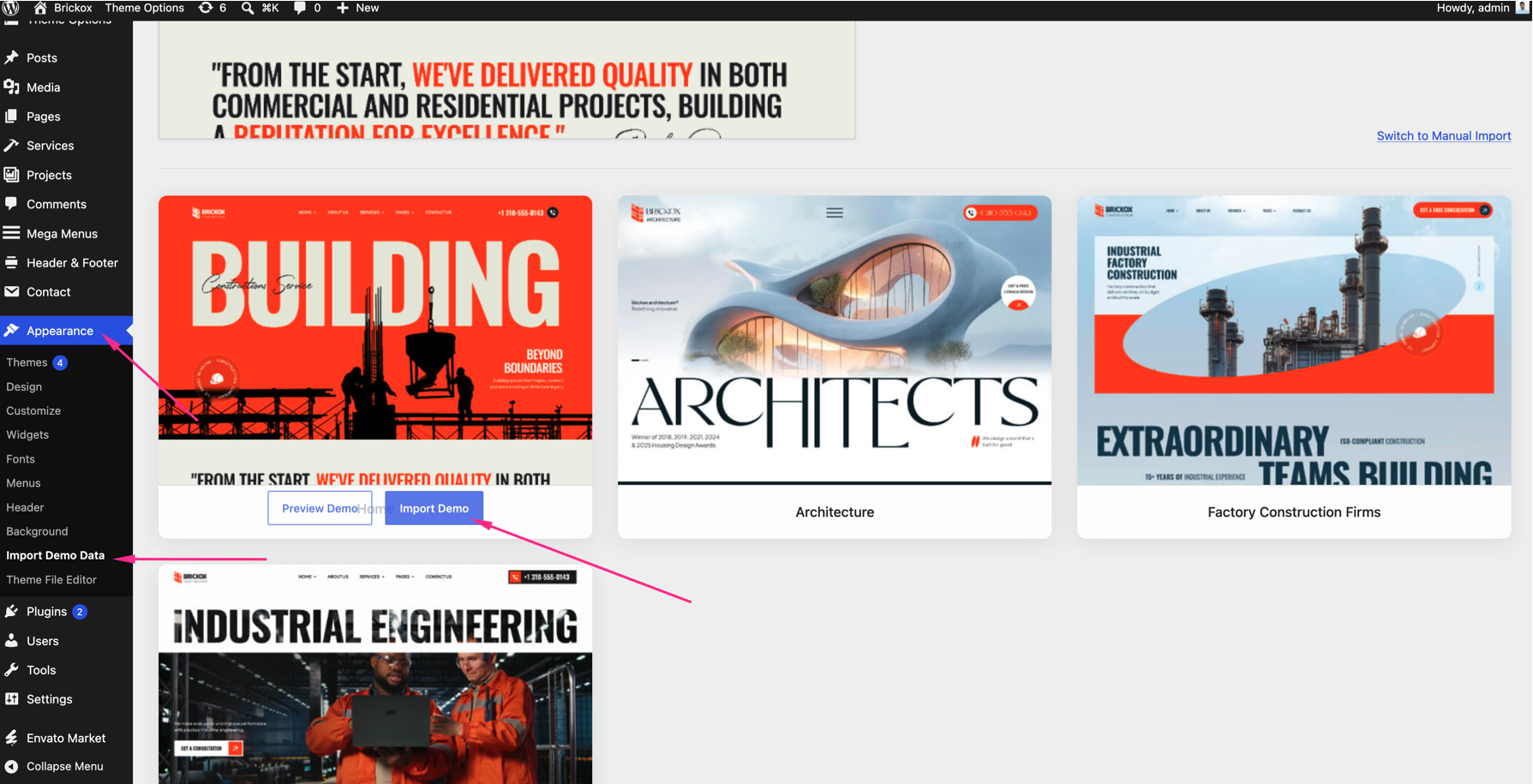Select the Architecture demo thumbnail
This screenshot has height=784, width=1533.
pos(835,340)
